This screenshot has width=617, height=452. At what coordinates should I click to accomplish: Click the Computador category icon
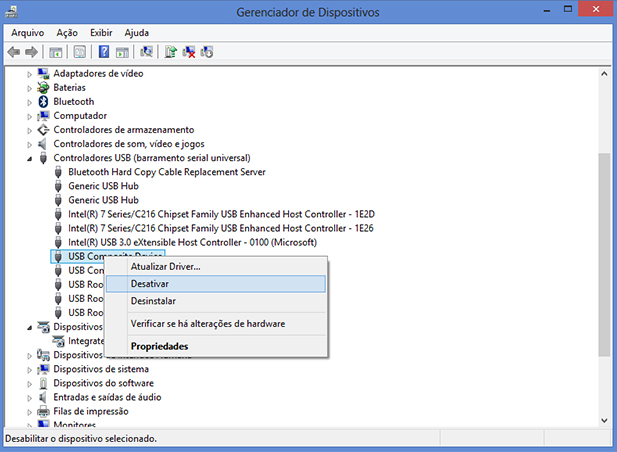pos(43,116)
